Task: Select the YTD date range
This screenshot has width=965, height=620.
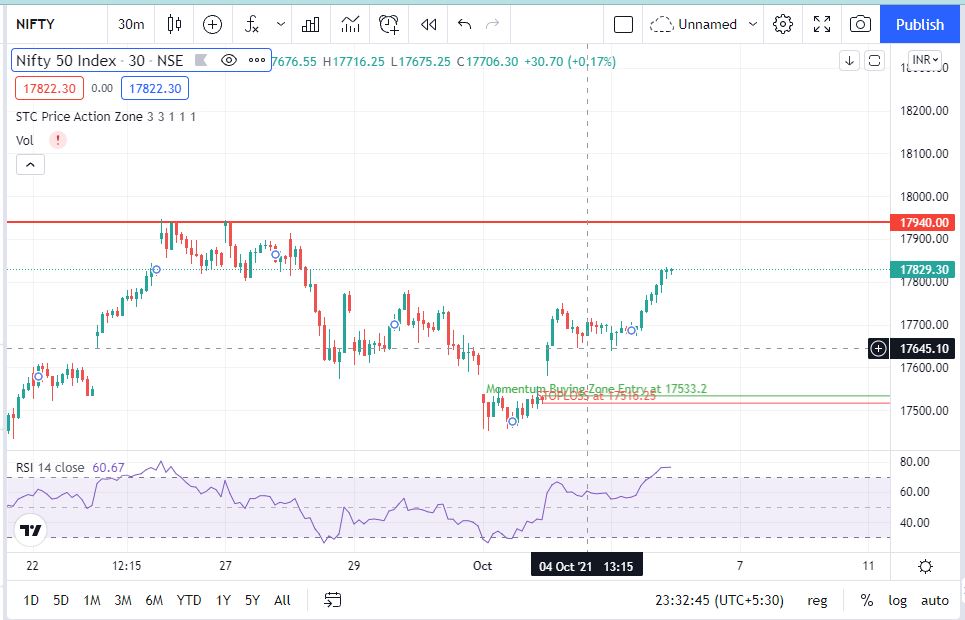Action: click(x=188, y=600)
